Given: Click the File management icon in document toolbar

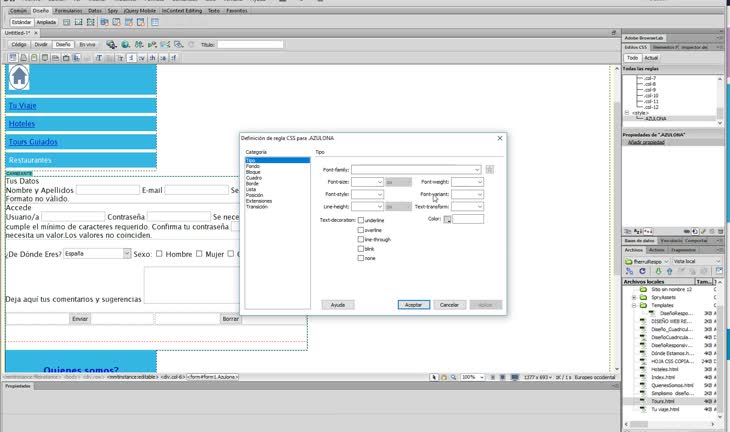Looking at the screenshot, I should tap(139, 45).
